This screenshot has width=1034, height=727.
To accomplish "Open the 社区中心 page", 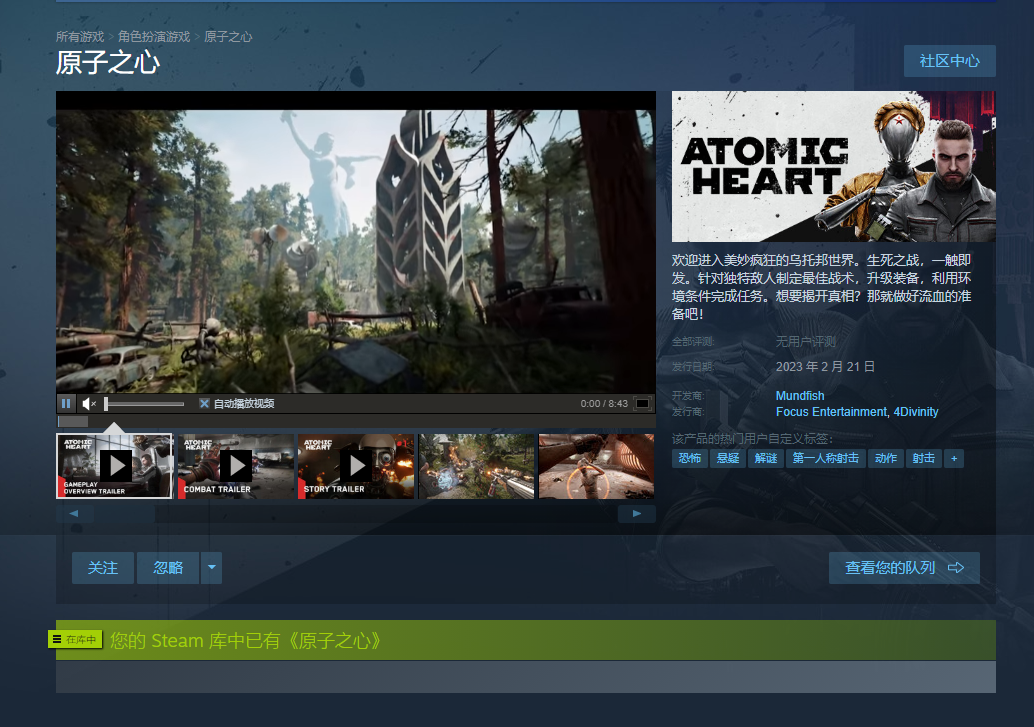I will [x=949, y=61].
